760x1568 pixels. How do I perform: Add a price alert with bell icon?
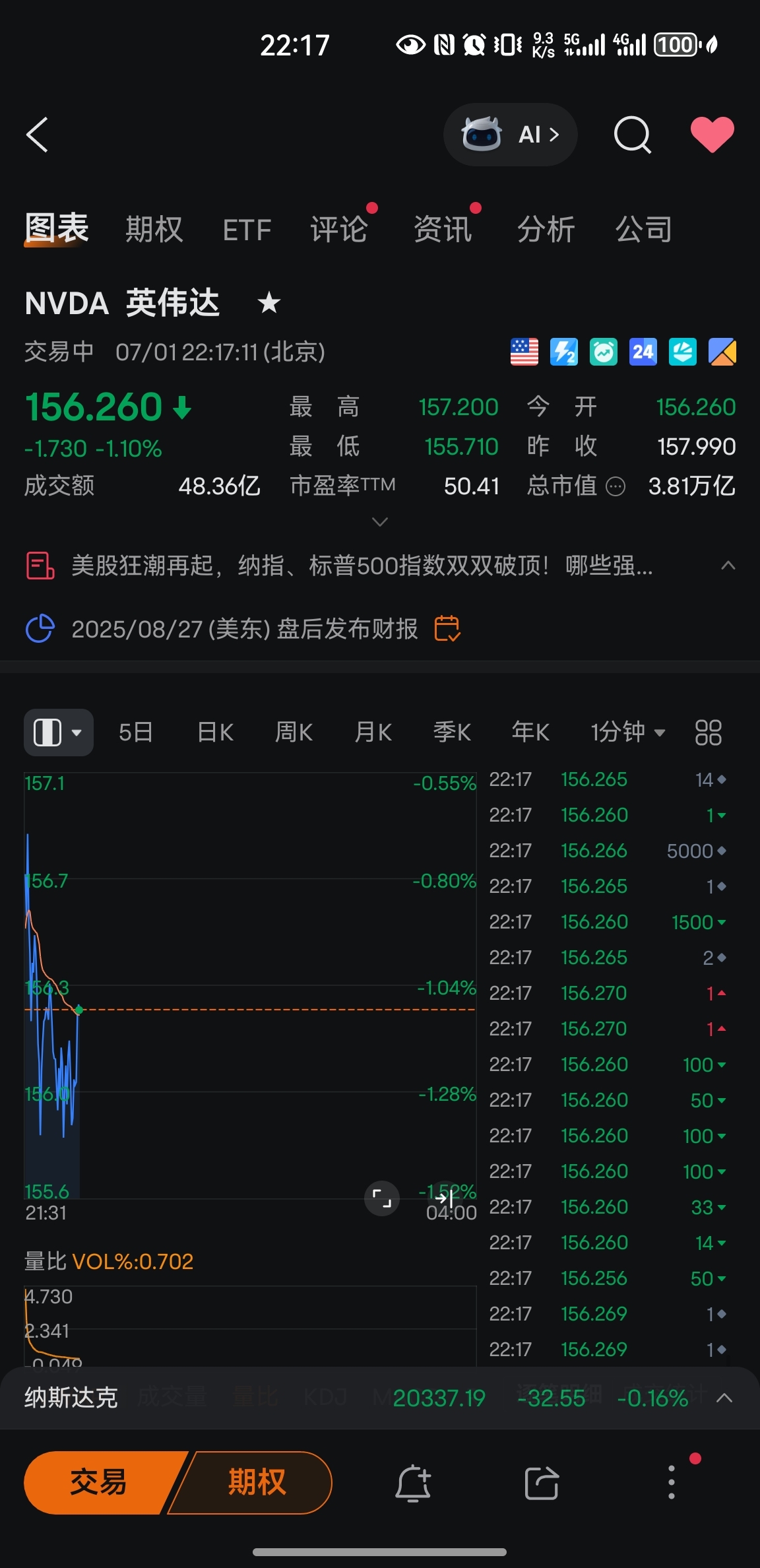click(413, 1484)
